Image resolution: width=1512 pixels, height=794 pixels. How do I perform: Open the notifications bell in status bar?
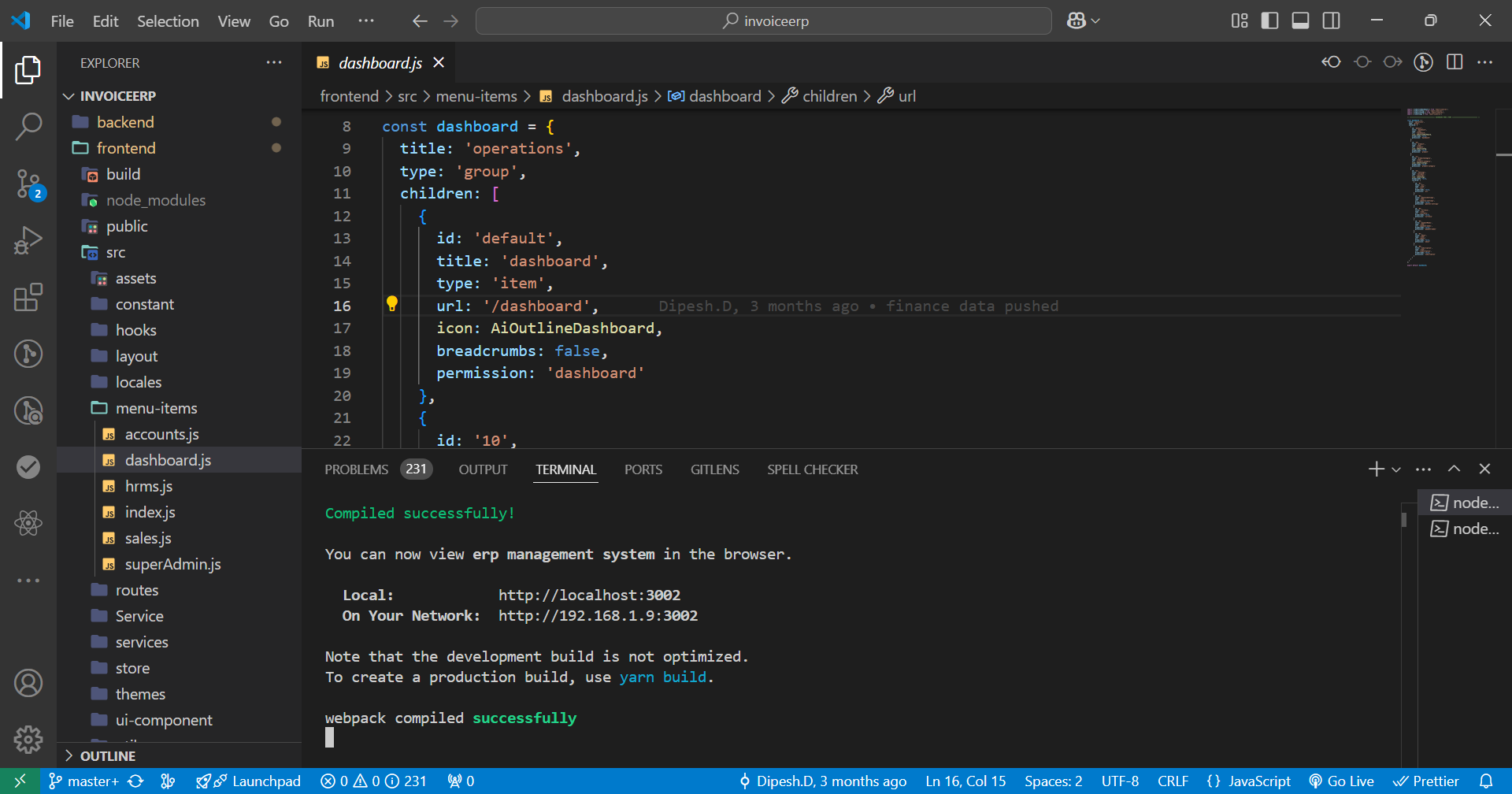coord(1486,781)
